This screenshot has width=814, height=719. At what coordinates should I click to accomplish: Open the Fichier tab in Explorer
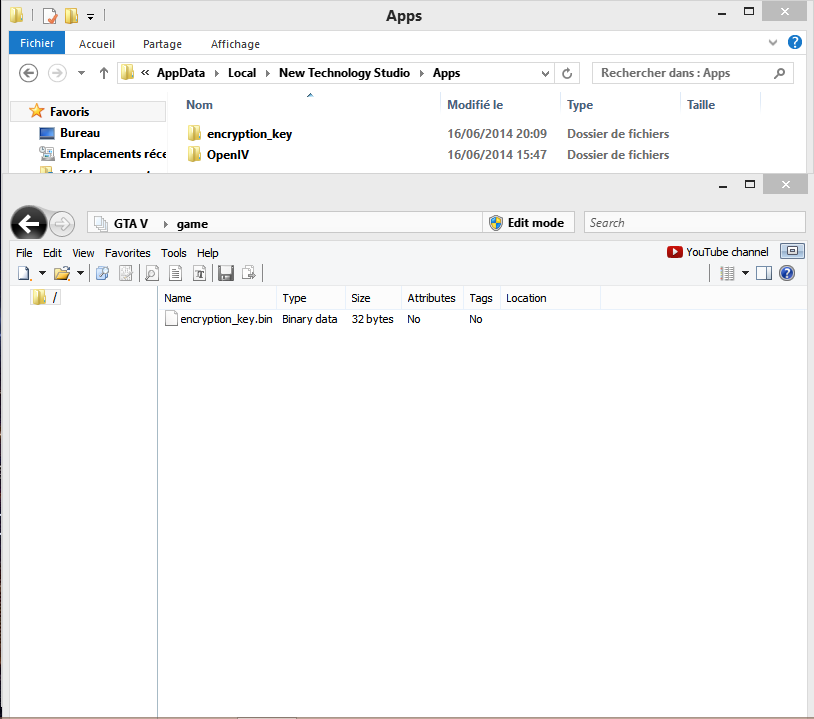click(x=37, y=43)
